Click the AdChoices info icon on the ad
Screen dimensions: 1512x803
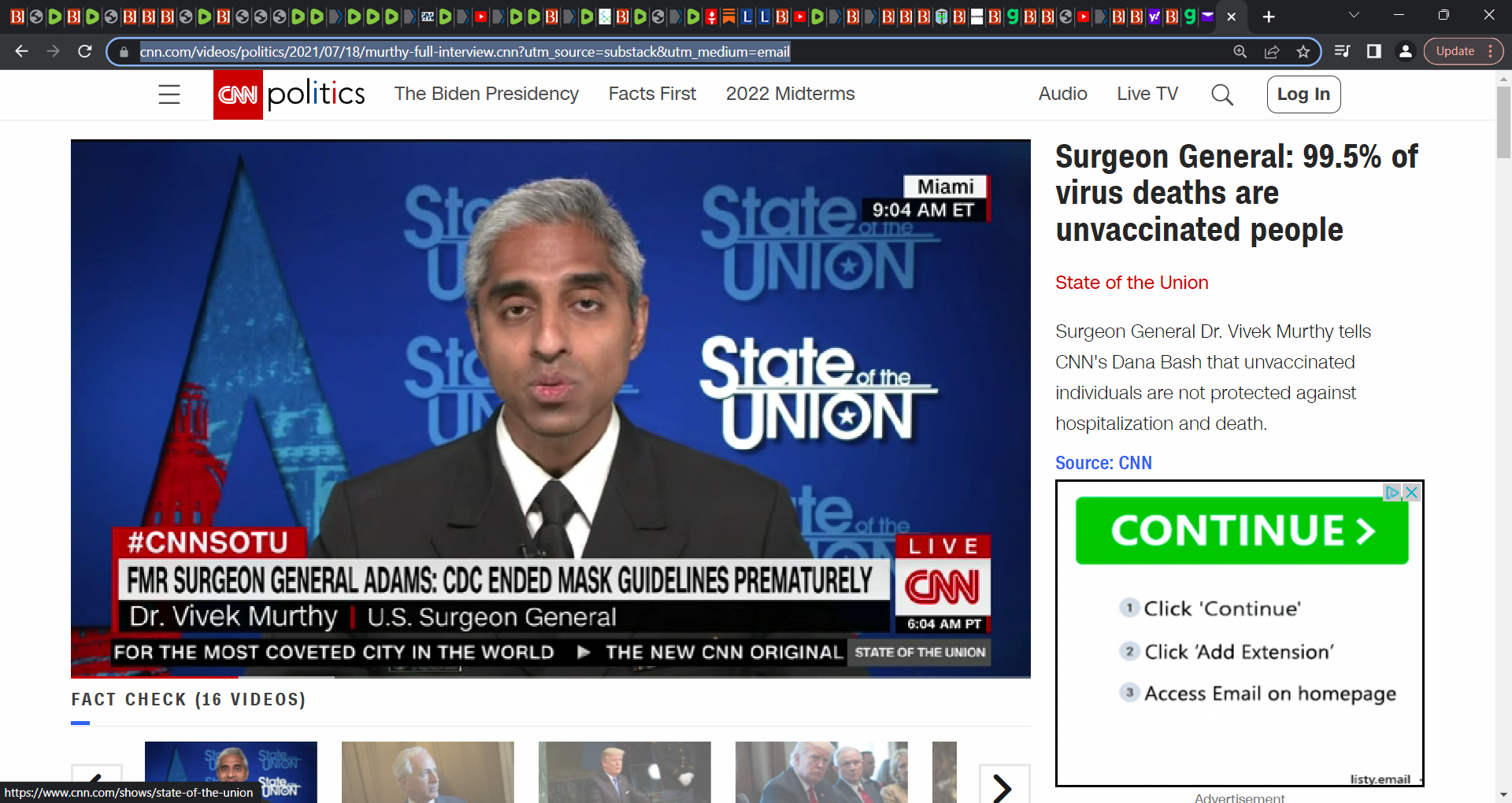[x=1392, y=492]
